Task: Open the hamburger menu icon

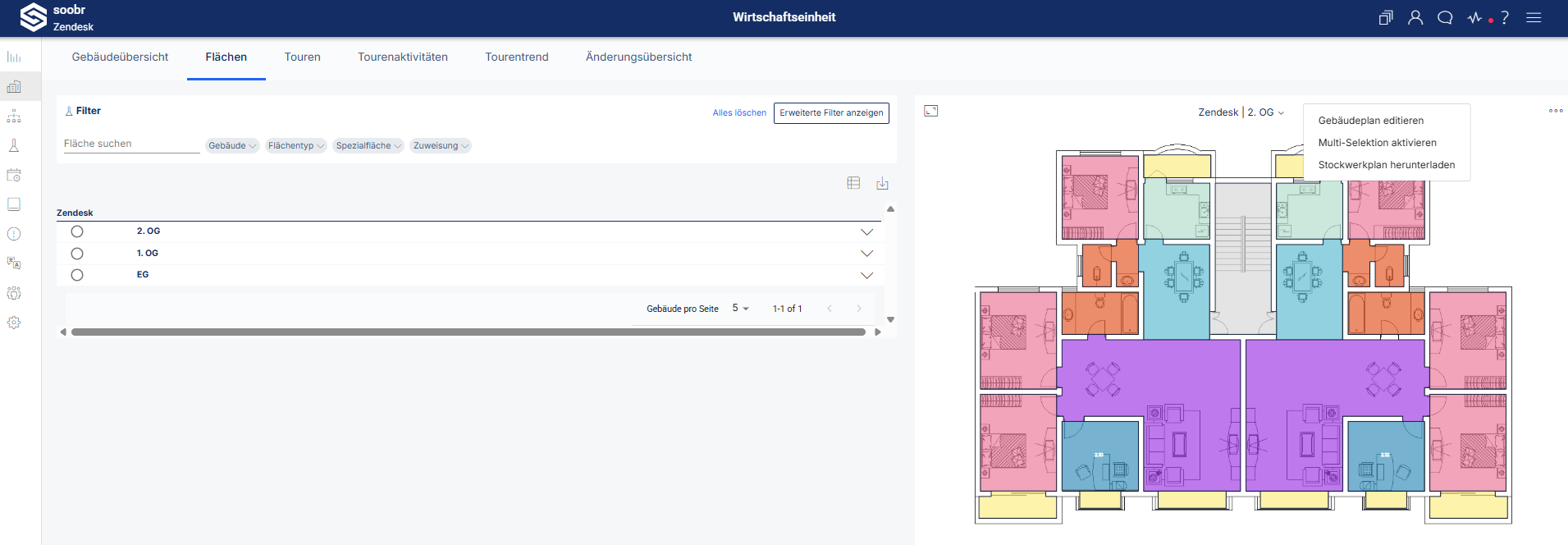Action: click(x=1534, y=17)
